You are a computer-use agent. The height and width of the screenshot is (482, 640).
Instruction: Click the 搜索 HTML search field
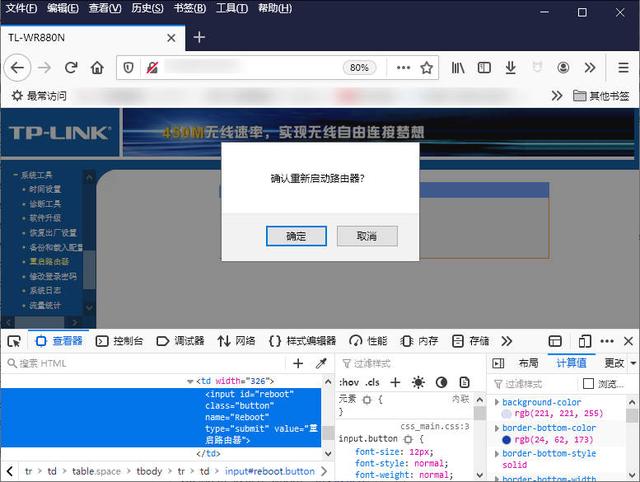pyautogui.click(x=145, y=363)
